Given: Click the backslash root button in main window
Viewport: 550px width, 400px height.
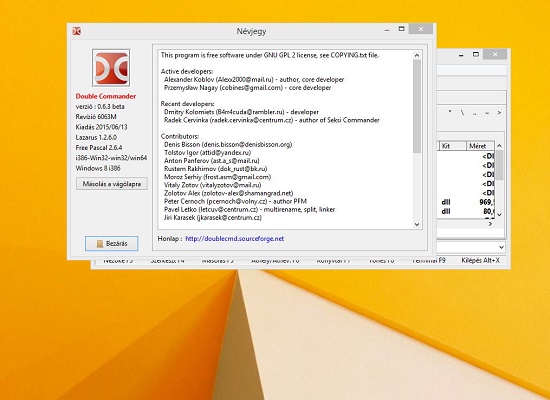Looking at the screenshot, I should coord(462,113).
